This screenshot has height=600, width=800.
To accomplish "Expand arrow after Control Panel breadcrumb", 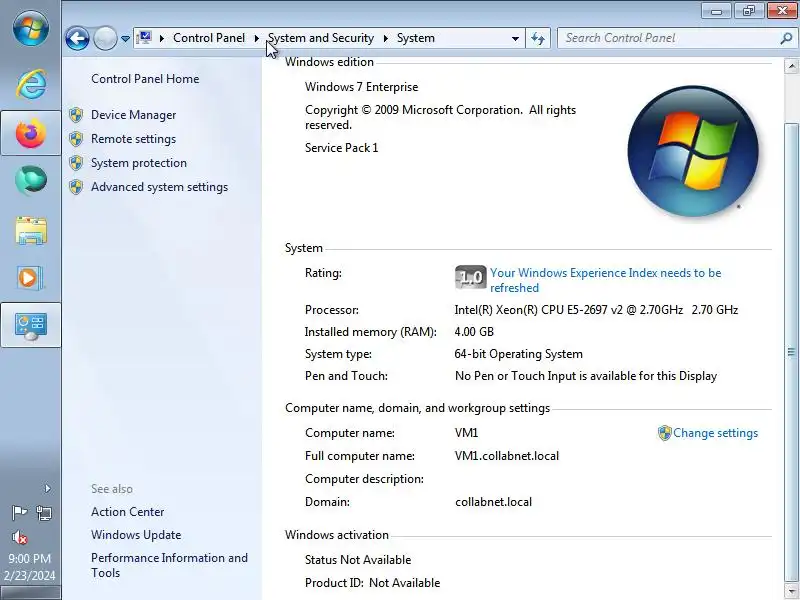I will [x=257, y=38].
